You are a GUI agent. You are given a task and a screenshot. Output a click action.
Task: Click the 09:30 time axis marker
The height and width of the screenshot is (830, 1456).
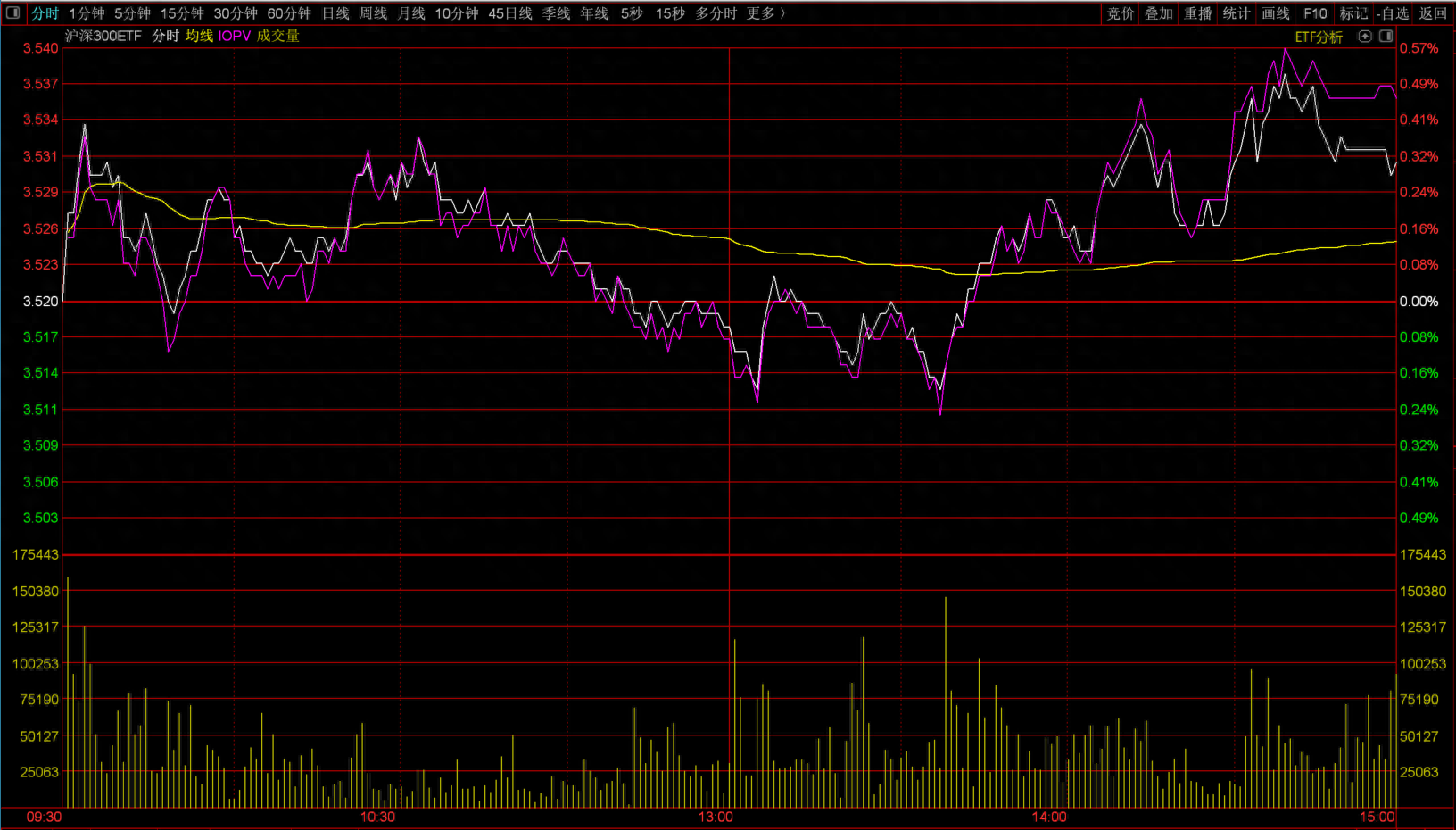(x=45, y=818)
